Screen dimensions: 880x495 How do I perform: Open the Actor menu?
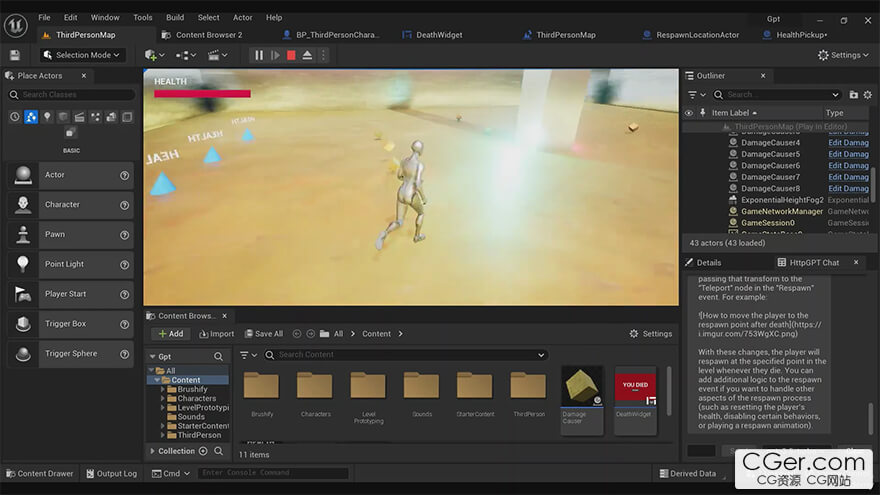242,17
